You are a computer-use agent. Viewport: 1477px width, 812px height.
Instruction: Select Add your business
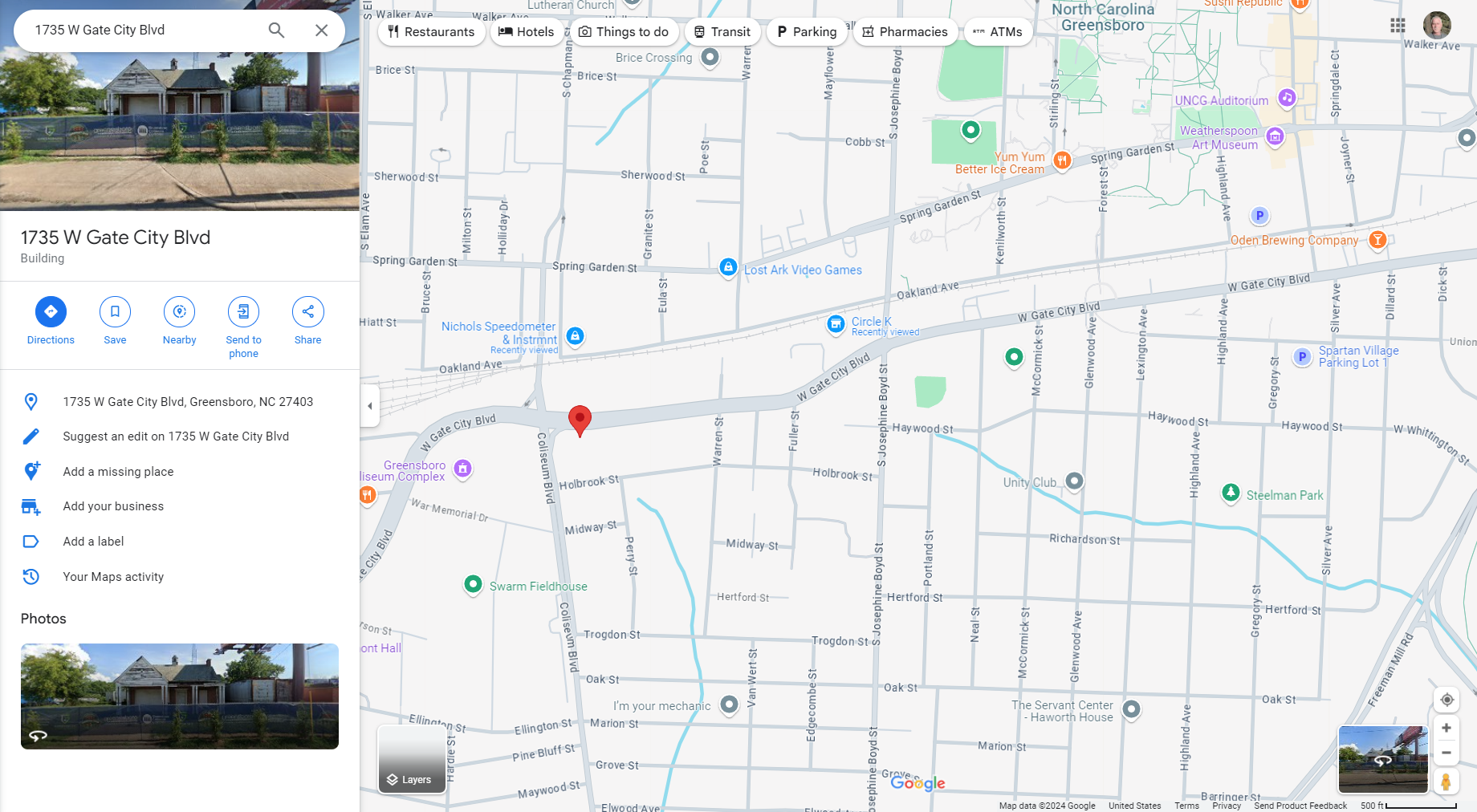[180, 506]
